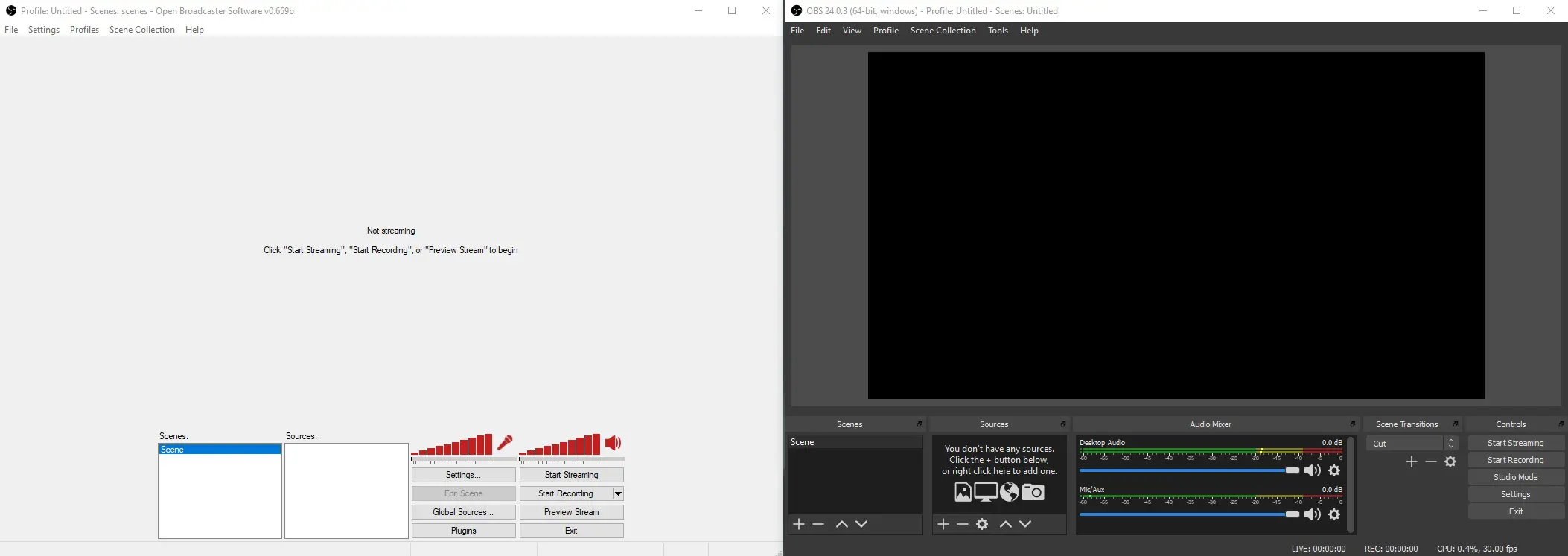Click Start Streaming in OBS Studio Controls
The height and width of the screenshot is (556, 1568).
(1516, 443)
